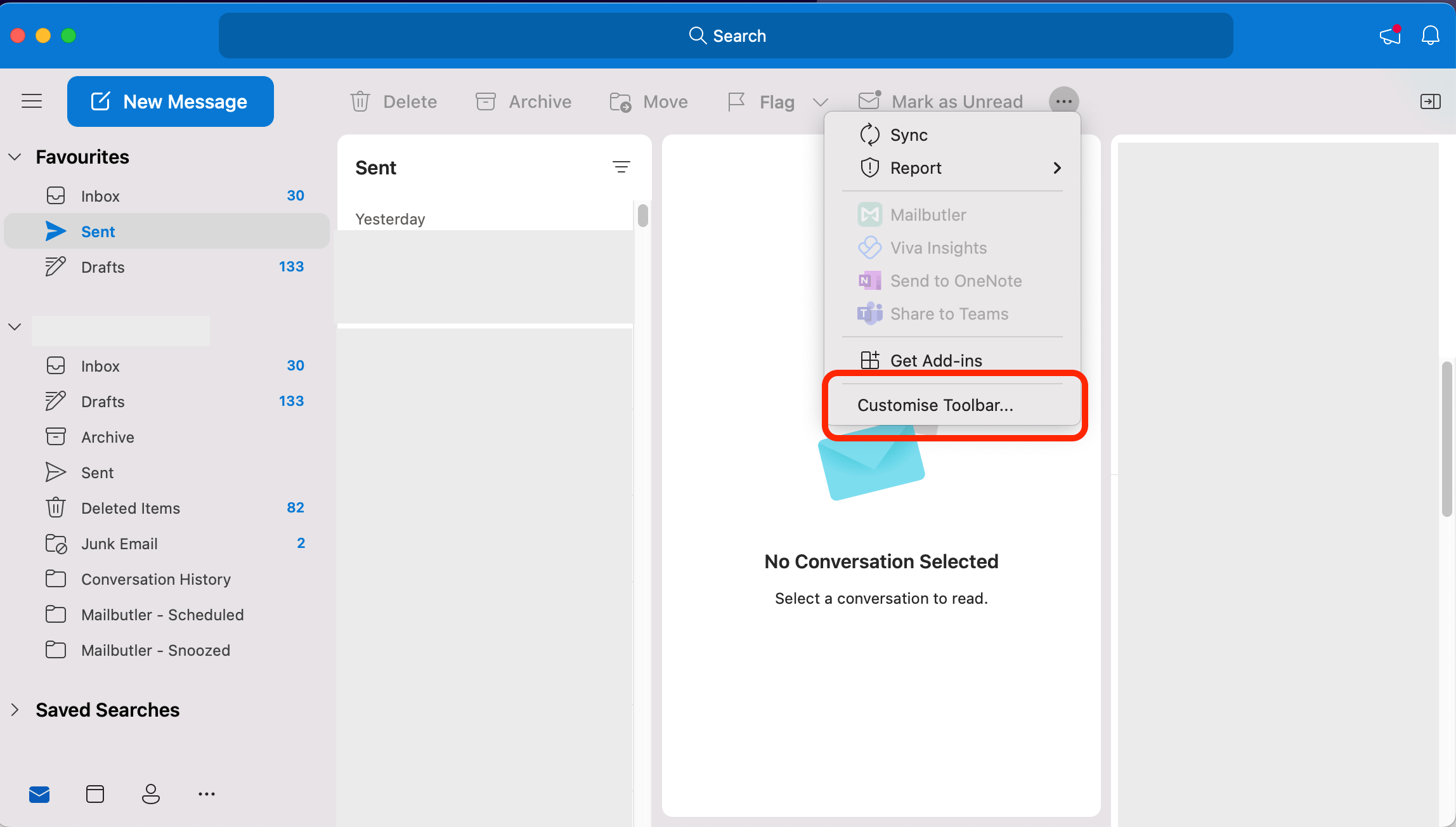
Task: Click Mark as Unread in the toolbar
Action: pyautogui.click(x=940, y=101)
